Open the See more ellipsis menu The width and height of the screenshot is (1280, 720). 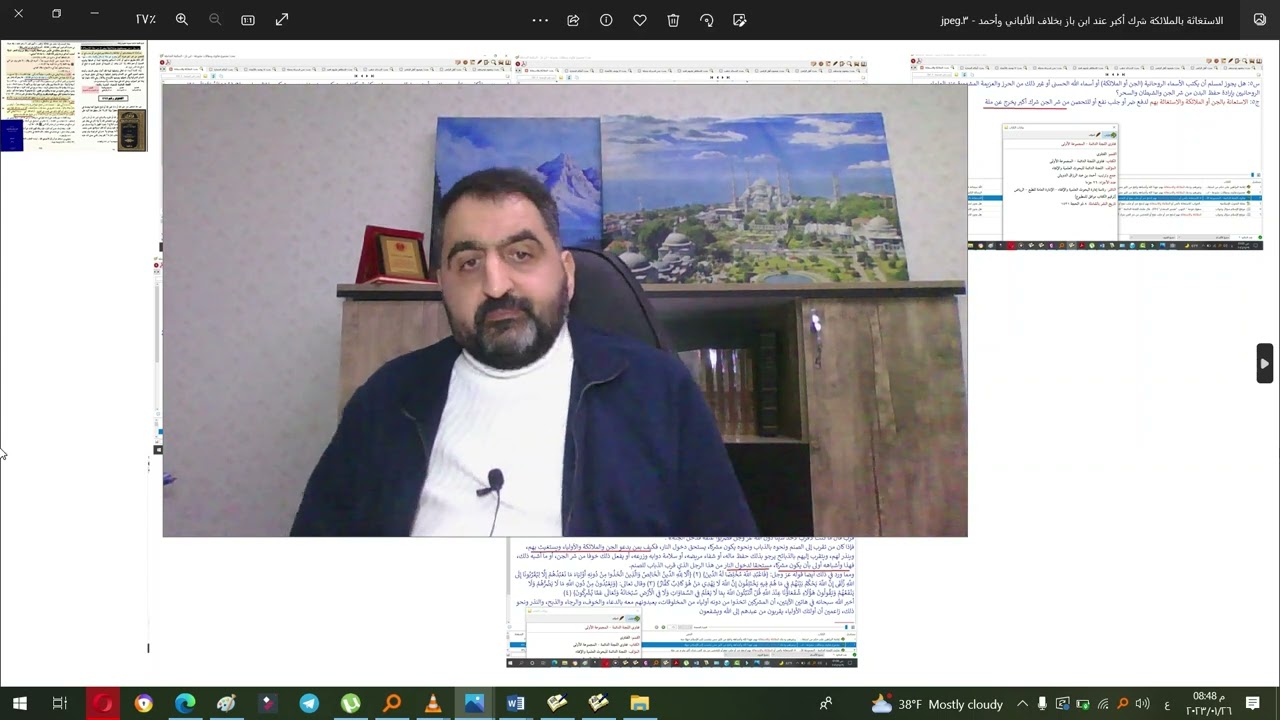click(x=540, y=20)
